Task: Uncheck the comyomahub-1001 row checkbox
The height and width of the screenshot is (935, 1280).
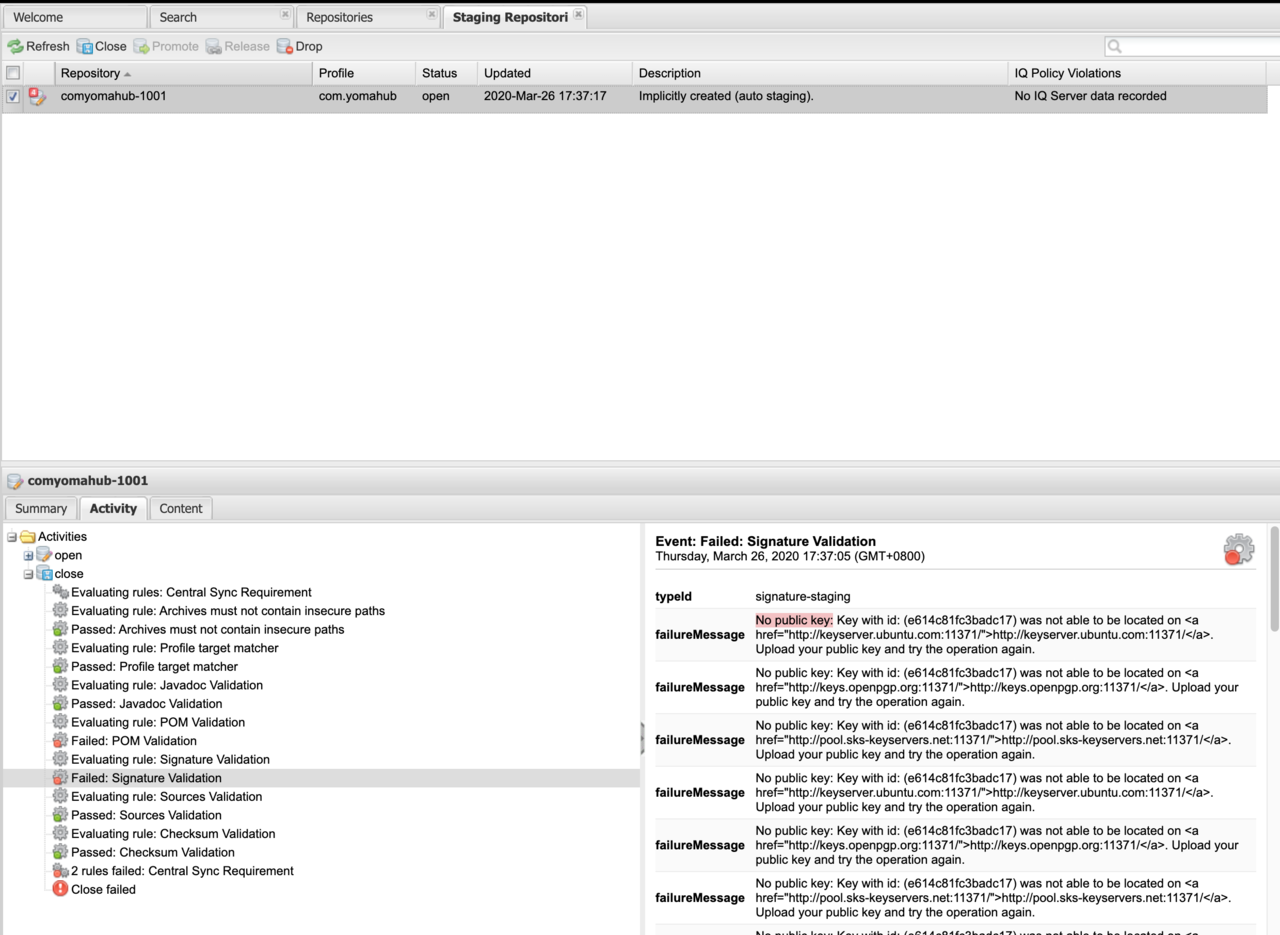Action: (13, 97)
